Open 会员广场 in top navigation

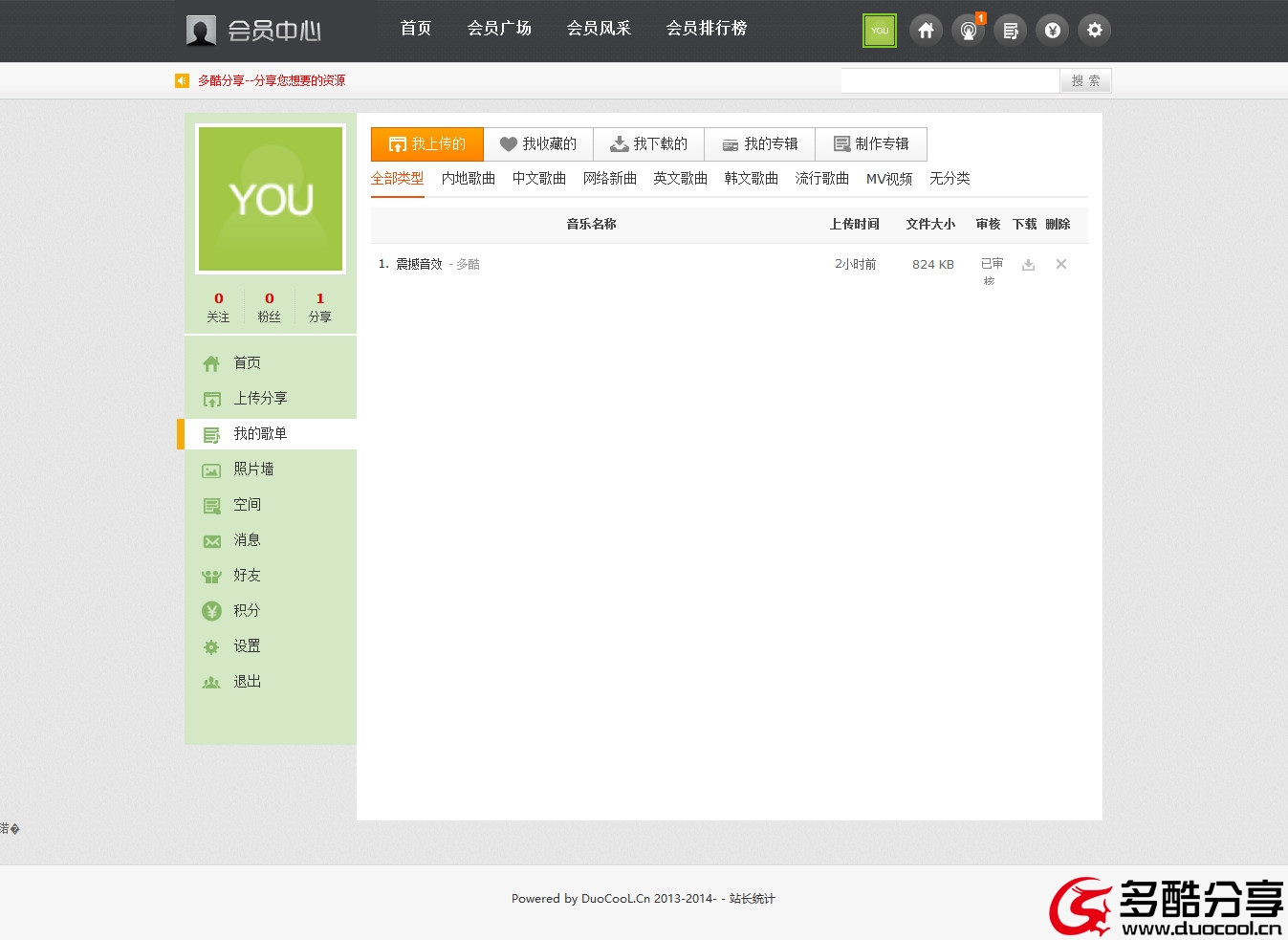pos(499,29)
